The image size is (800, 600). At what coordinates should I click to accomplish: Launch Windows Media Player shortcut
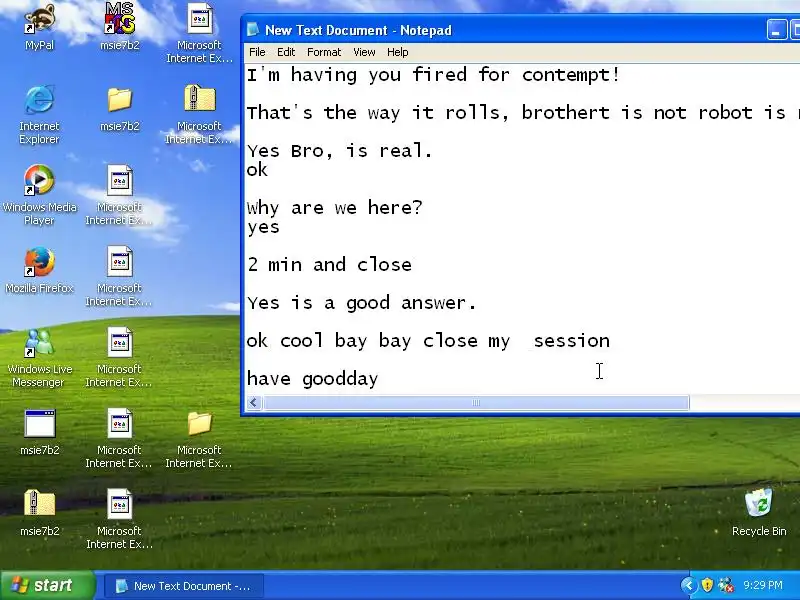pyautogui.click(x=39, y=195)
